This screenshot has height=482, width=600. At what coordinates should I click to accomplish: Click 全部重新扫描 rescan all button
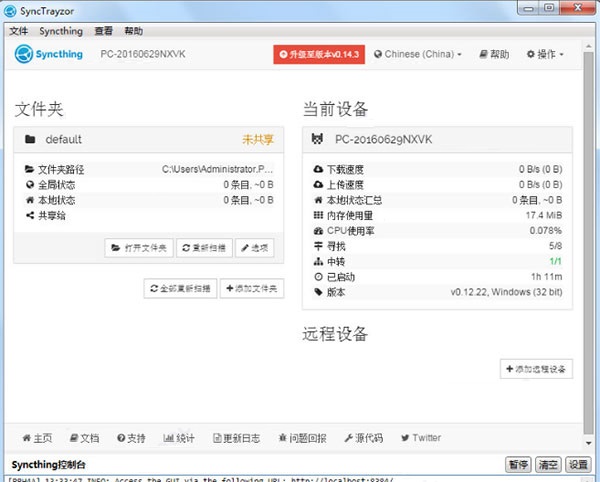coord(179,288)
